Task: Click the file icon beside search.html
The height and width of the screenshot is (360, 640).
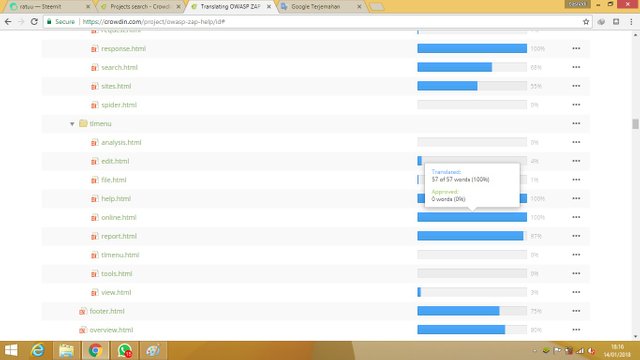Action: (94, 67)
